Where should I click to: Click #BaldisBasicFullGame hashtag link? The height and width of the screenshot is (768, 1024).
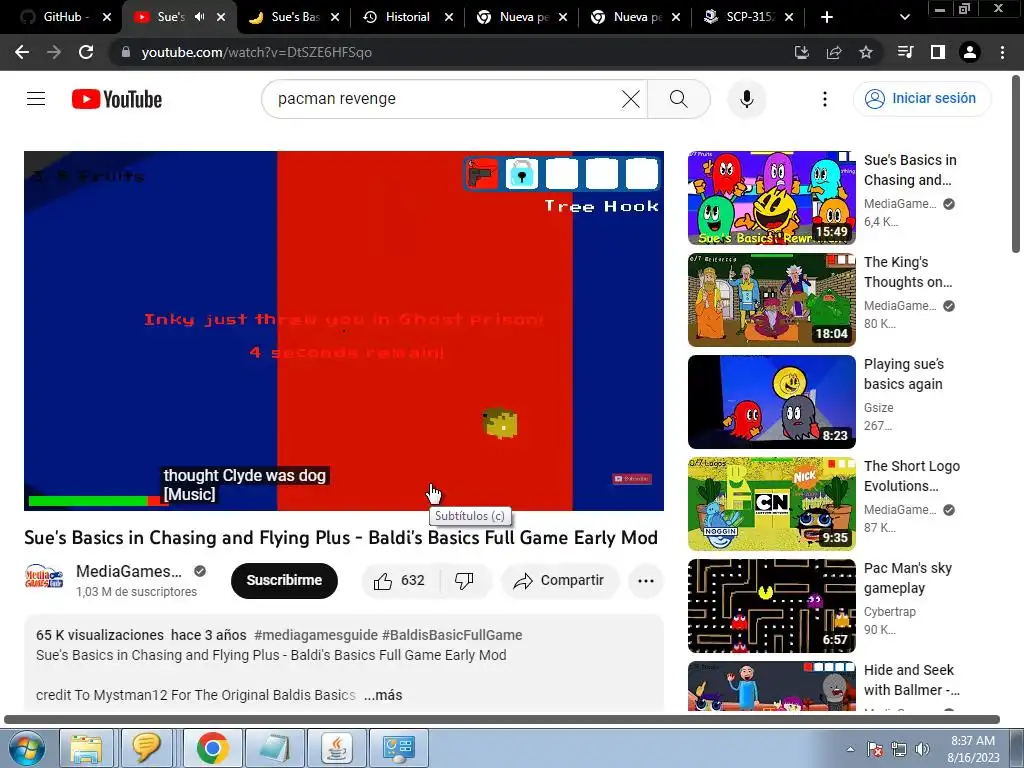coord(452,635)
